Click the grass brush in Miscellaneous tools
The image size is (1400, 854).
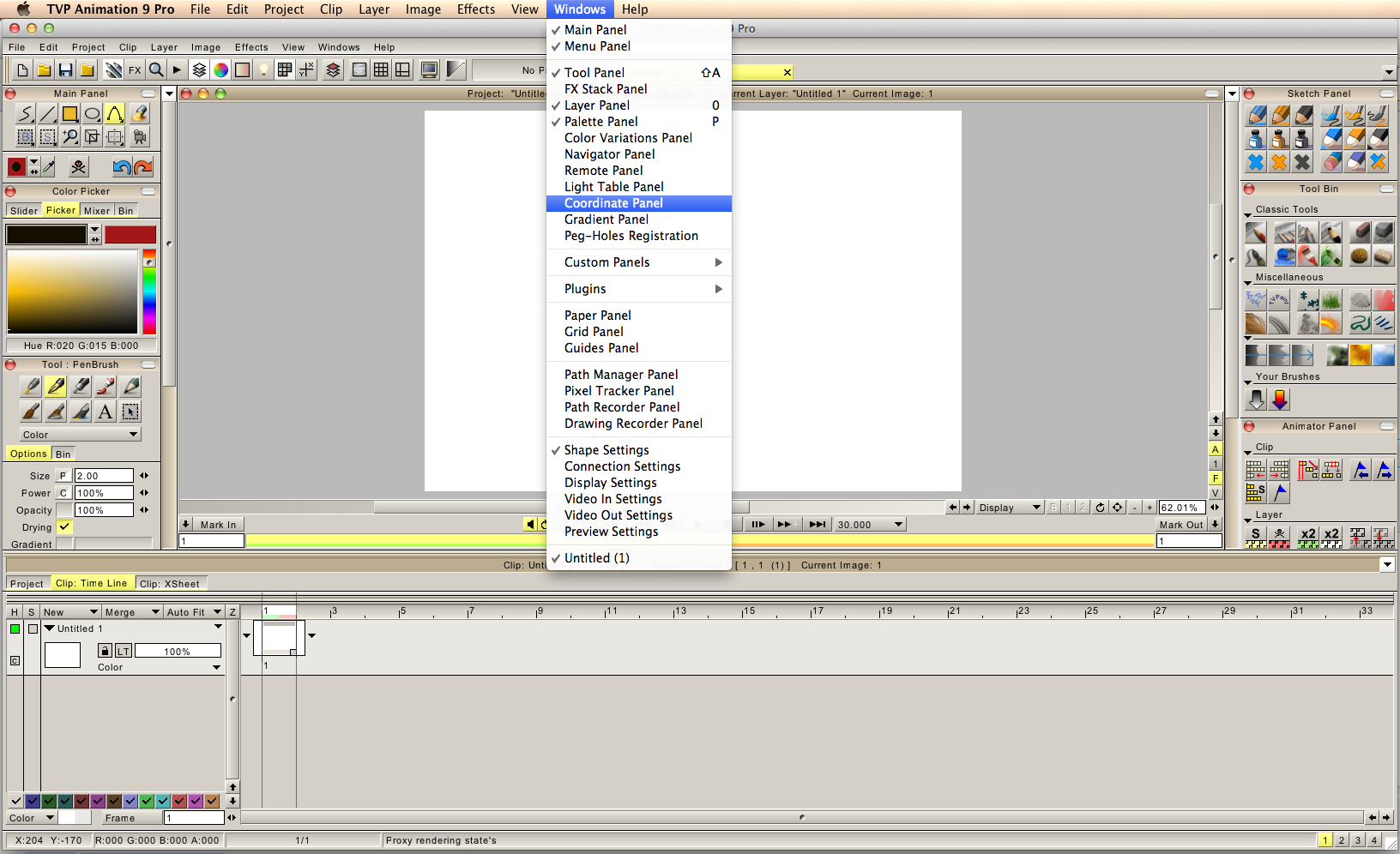tap(1331, 299)
